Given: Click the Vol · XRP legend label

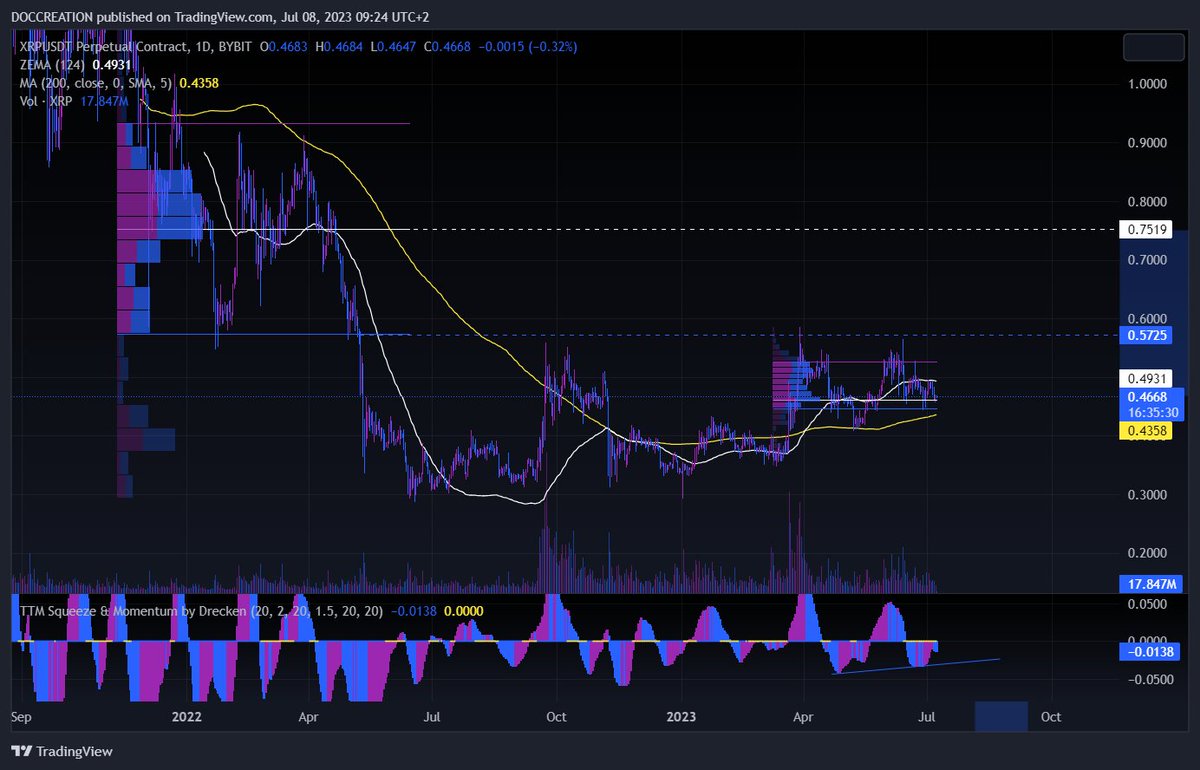Looking at the screenshot, I should tap(44, 102).
